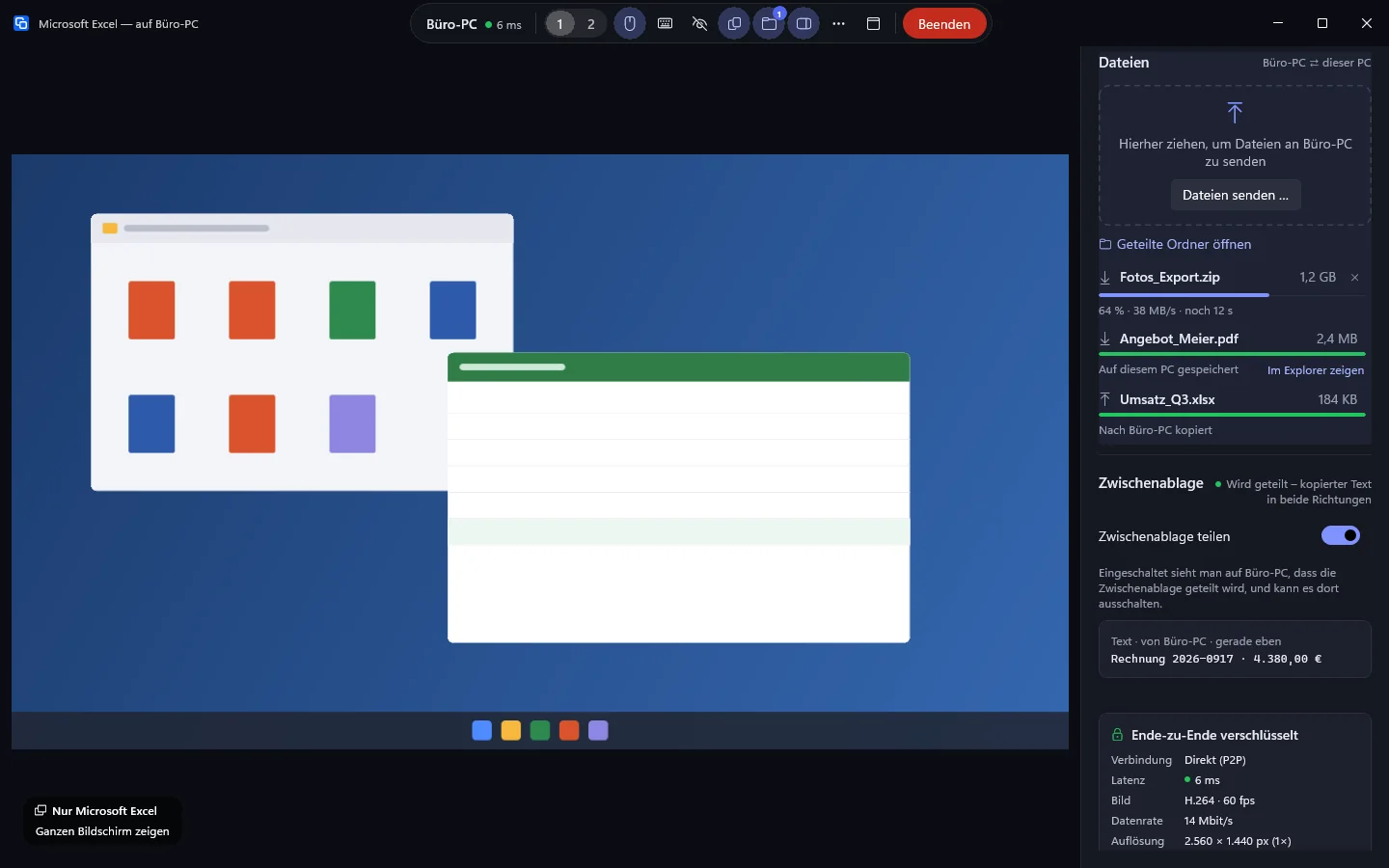
Task: Click the purple icon in the remote taskbar
Action: 598,730
